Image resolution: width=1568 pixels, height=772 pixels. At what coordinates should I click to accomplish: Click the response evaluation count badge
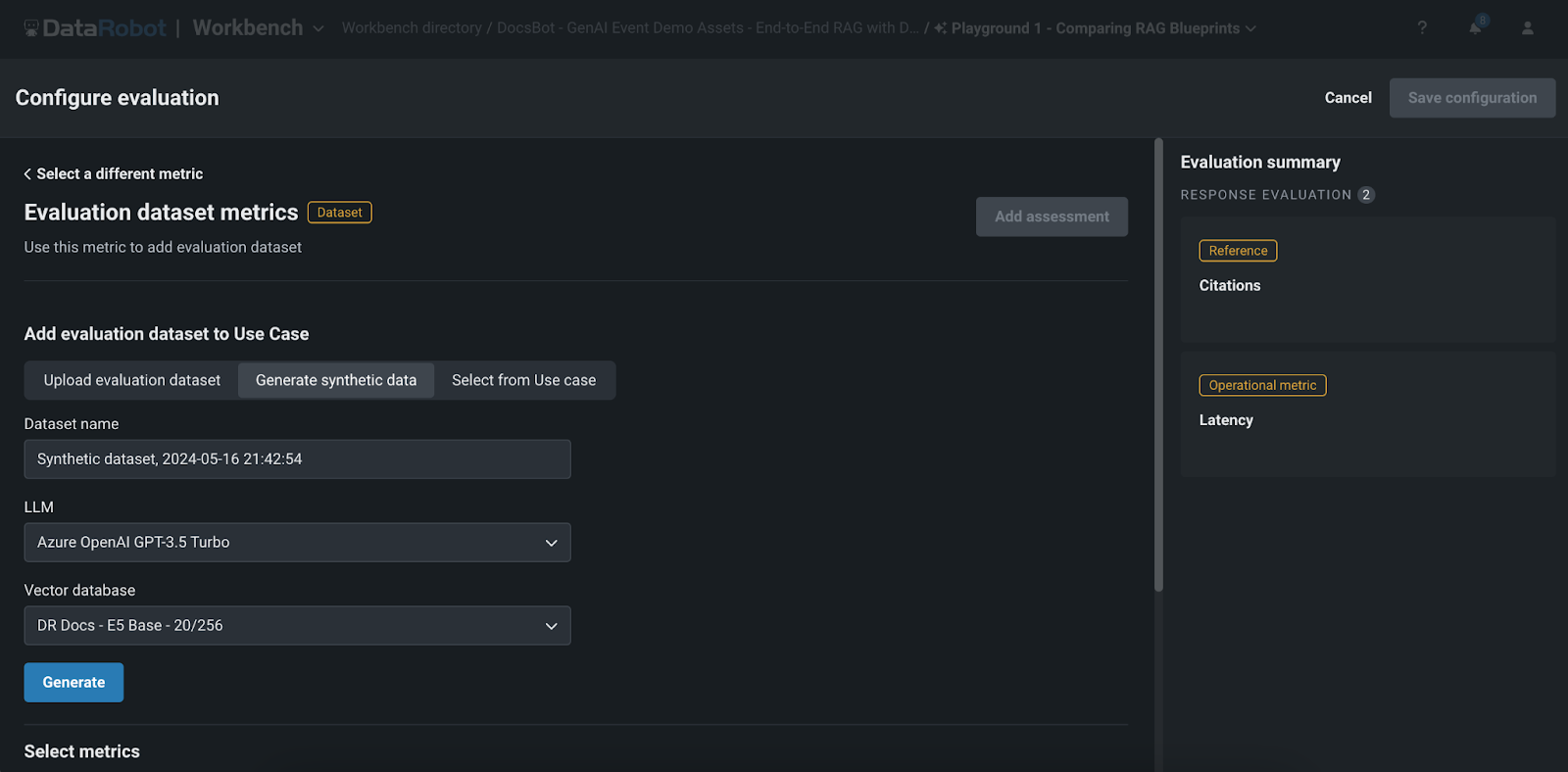pyautogui.click(x=1366, y=195)
